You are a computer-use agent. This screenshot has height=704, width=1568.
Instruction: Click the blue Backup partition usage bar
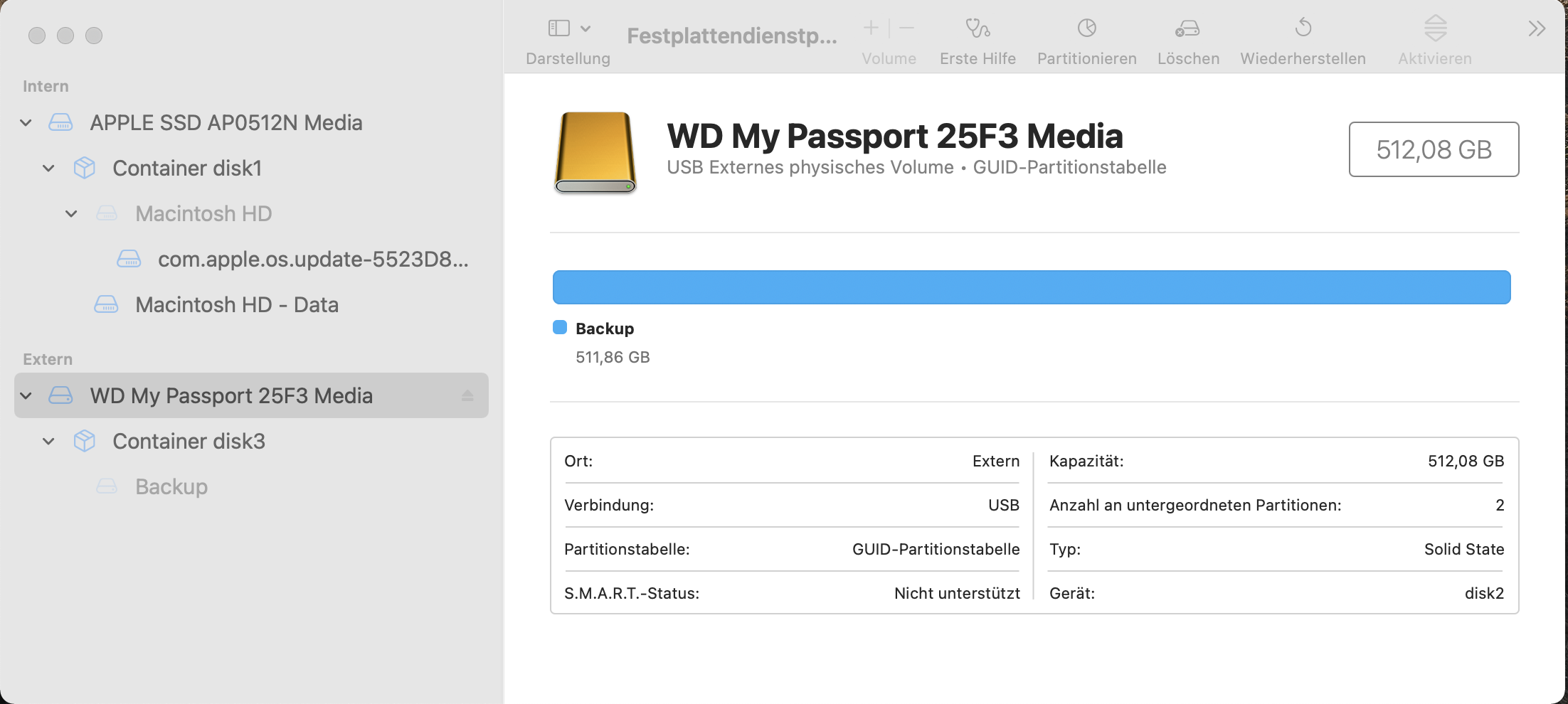click(x=1032, y=287)
